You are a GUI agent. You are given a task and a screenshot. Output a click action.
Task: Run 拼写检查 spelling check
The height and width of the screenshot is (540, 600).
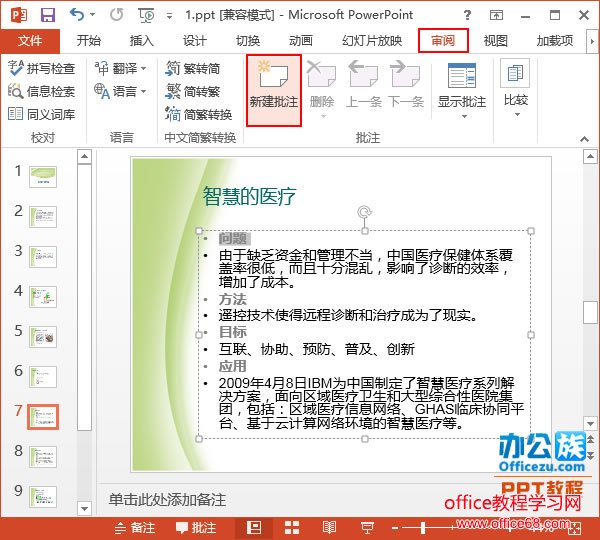pos(41,68)
